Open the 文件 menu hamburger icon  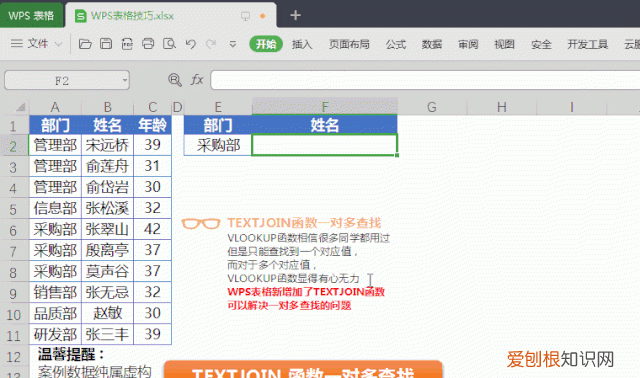(x=16, y=43)
